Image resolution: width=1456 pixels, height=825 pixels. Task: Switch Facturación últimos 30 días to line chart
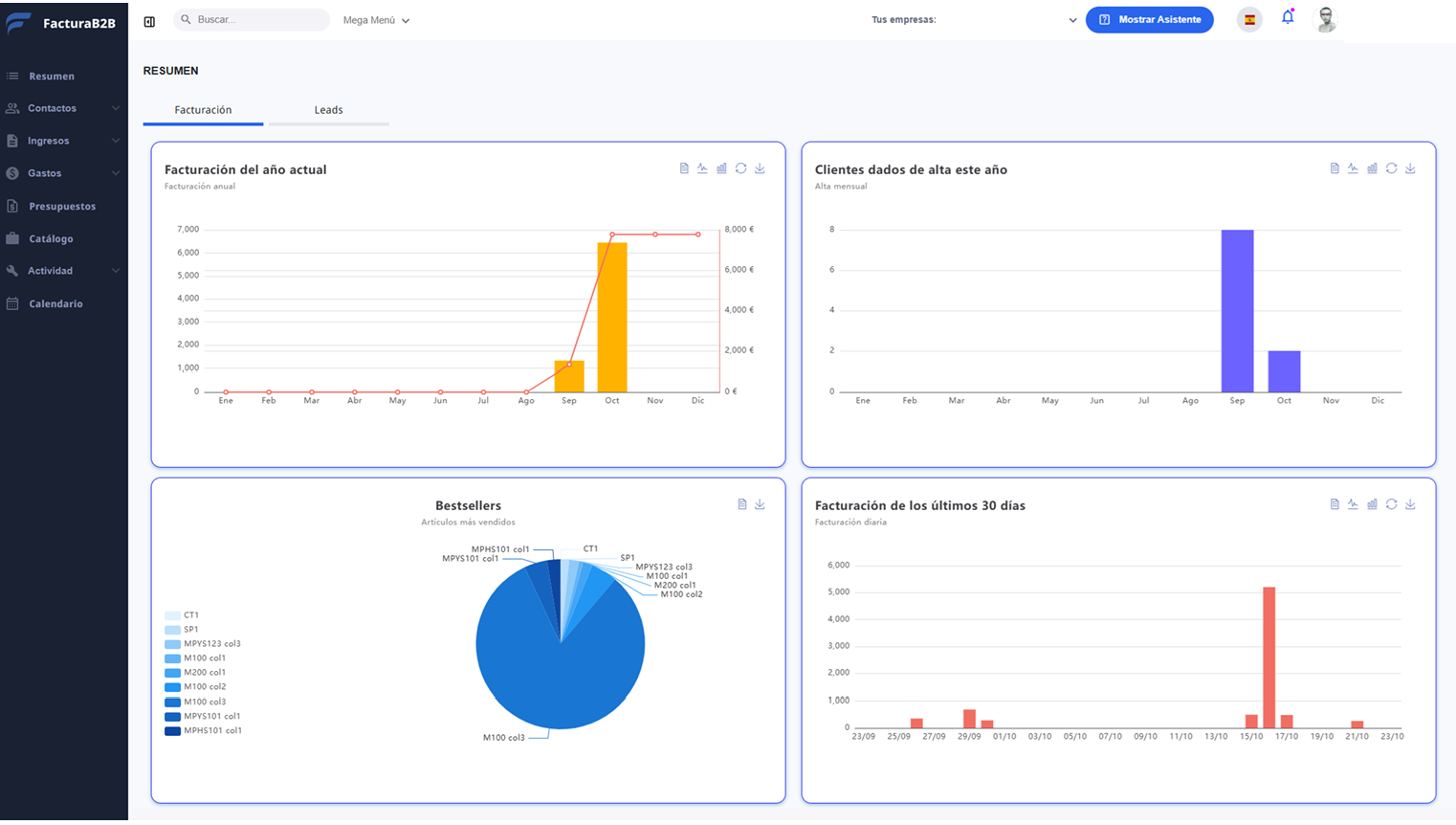[1353, 504]
